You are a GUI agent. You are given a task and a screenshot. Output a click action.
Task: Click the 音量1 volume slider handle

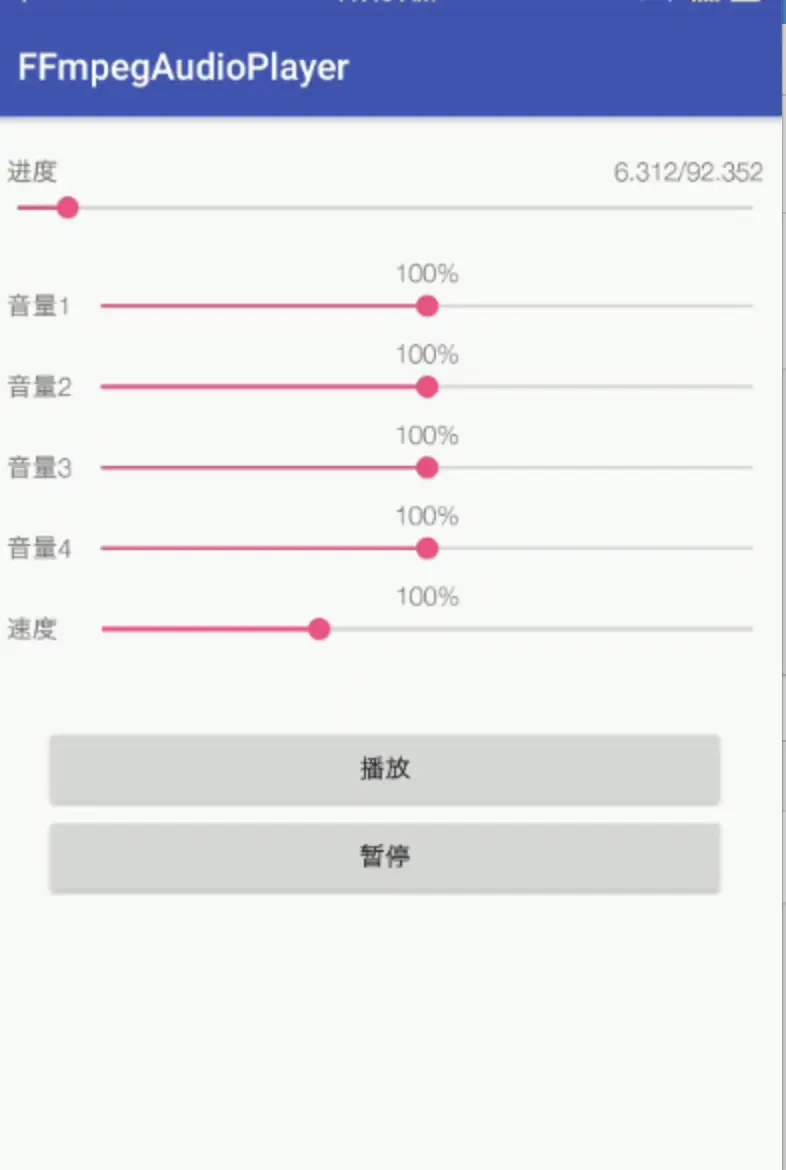pos(427,306)
